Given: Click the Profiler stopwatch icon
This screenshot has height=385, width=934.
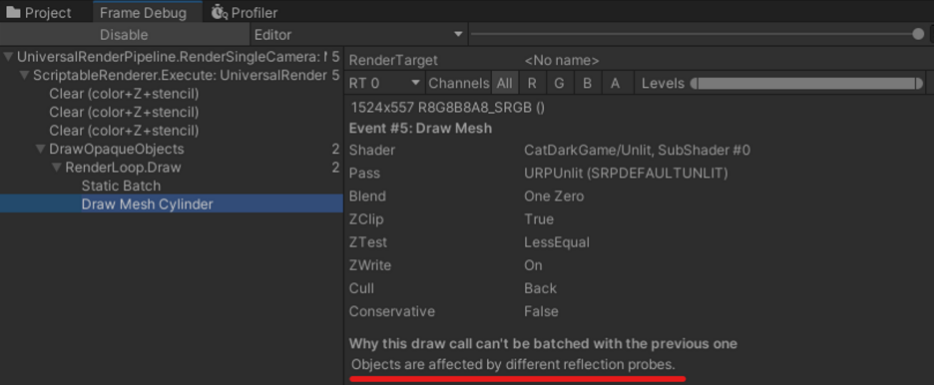Looking at the screenshot, I should 219,12.
